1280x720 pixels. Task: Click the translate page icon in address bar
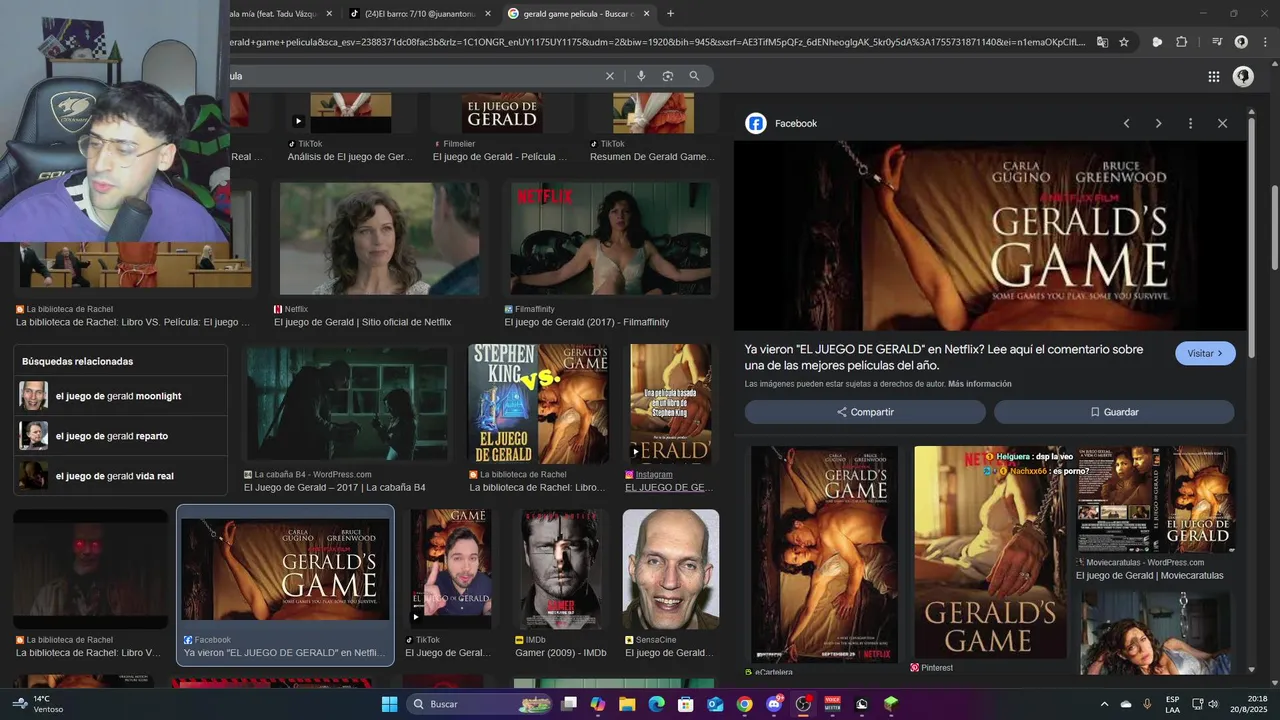[x=1102, y=42]
